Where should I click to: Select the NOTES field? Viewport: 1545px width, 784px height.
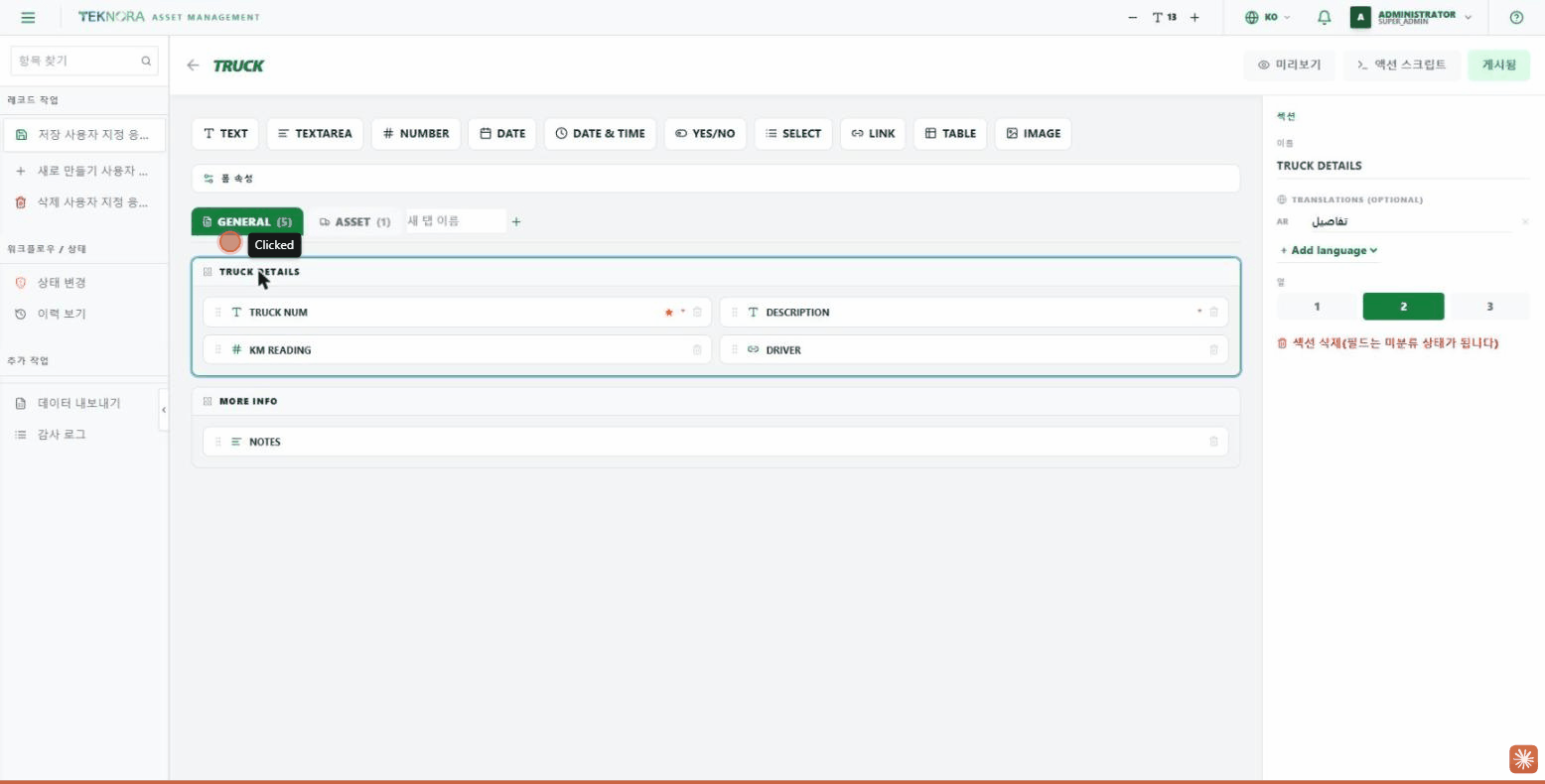(716, 442)
